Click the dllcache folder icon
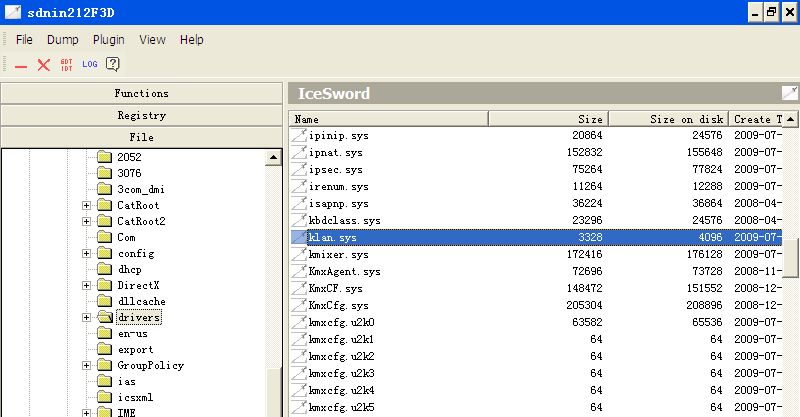 click(x=103, y=301)
